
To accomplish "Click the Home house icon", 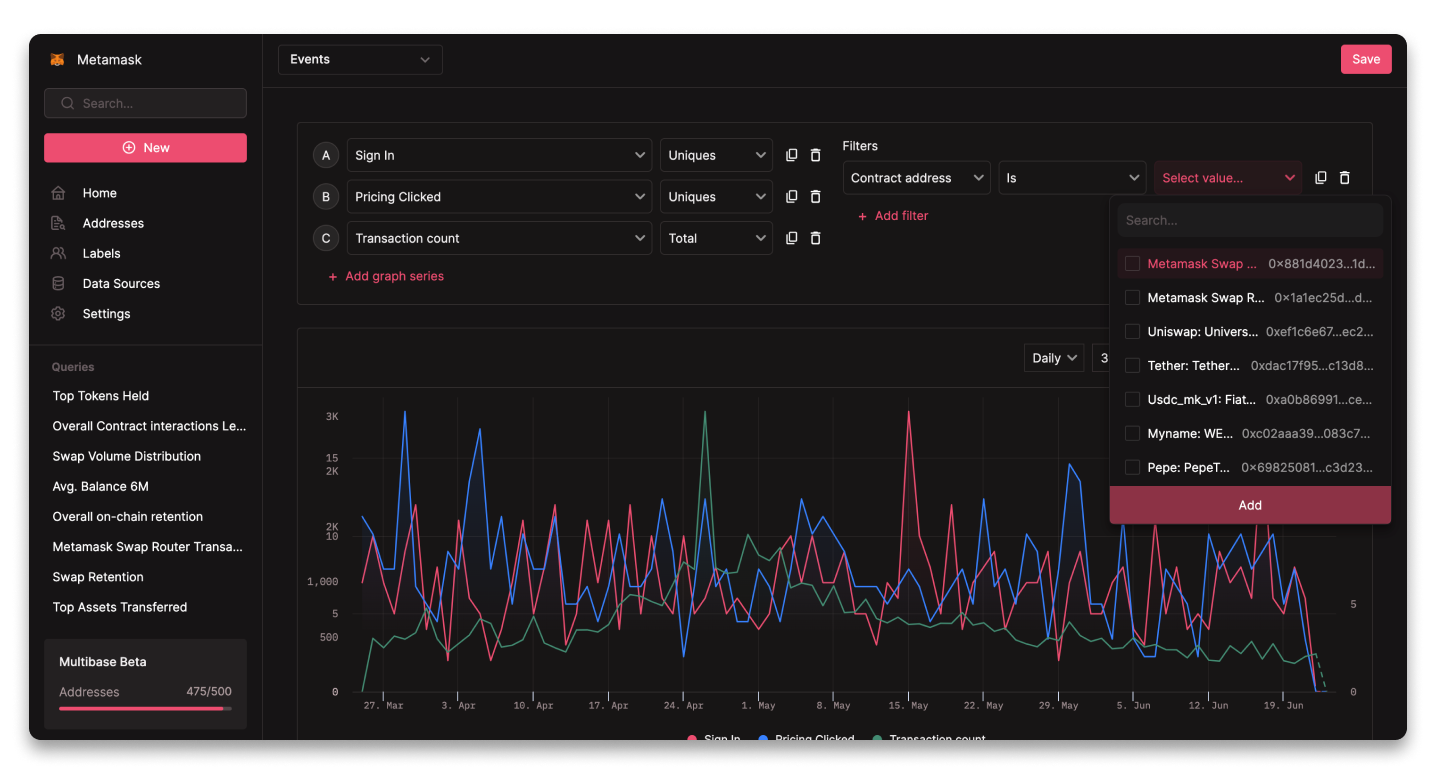I will 58,193.
